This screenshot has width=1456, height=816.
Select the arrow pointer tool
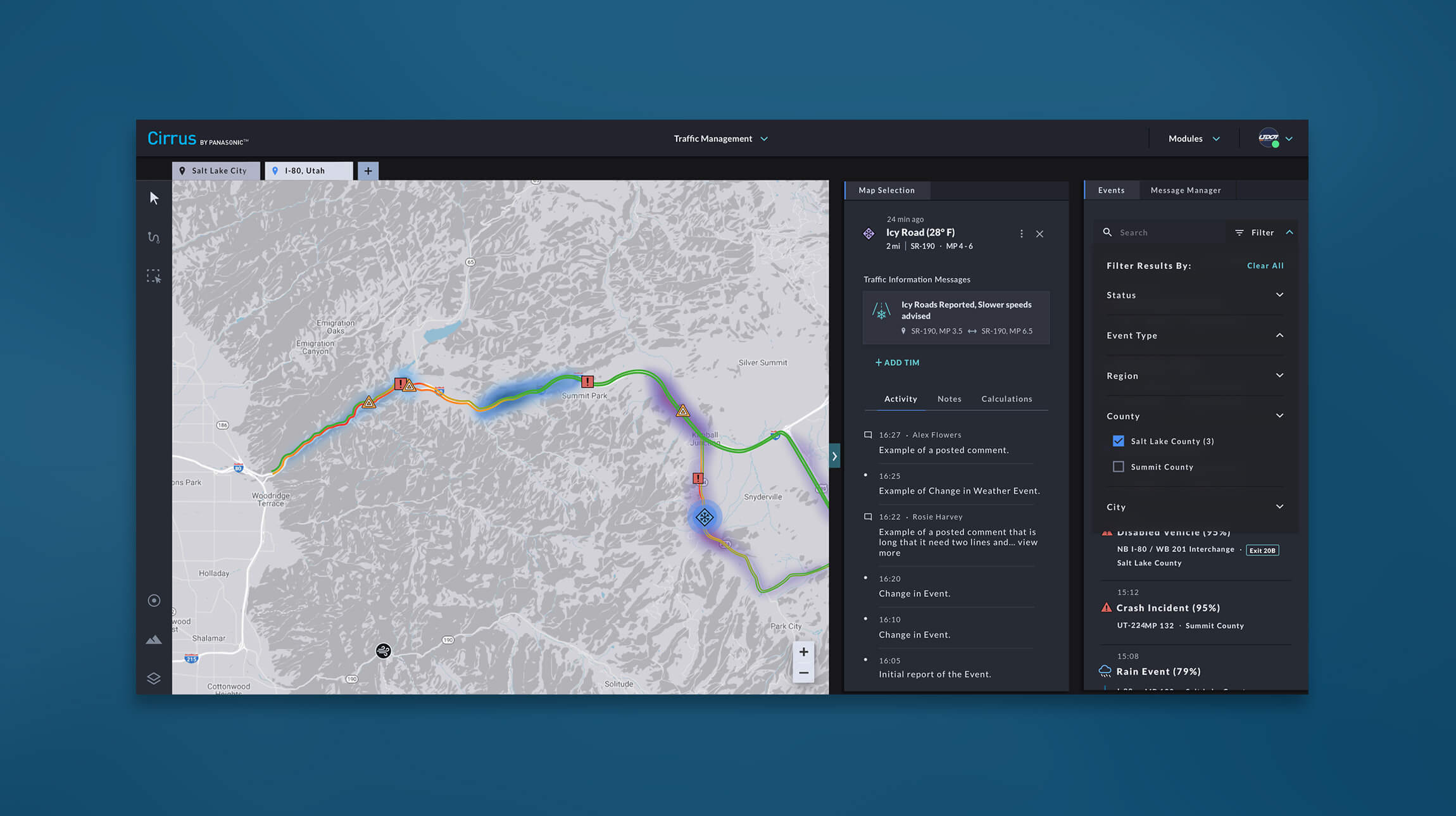tap(154, 198)
